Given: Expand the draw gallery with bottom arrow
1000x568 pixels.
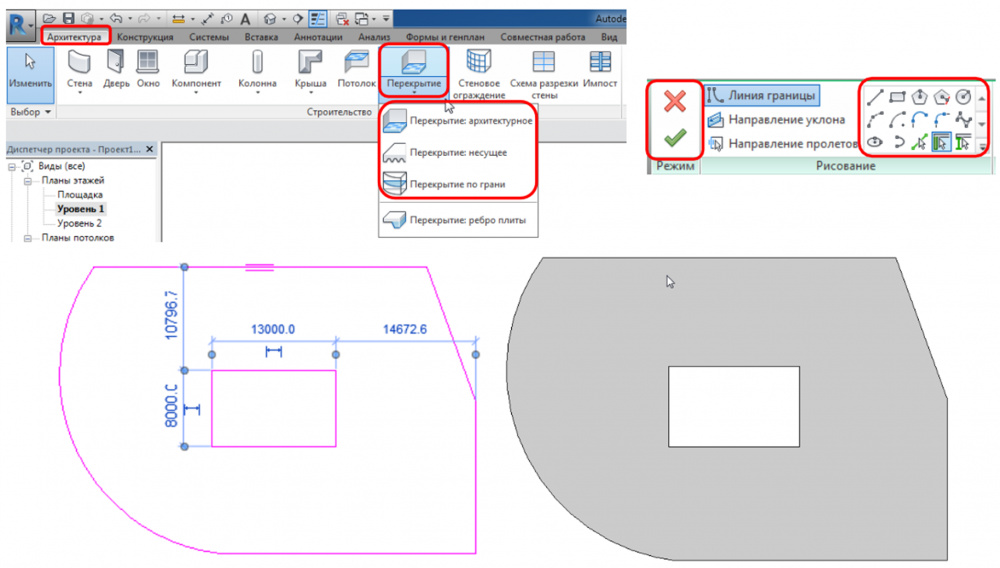Looking at the screenshot, I should (984, 145).
